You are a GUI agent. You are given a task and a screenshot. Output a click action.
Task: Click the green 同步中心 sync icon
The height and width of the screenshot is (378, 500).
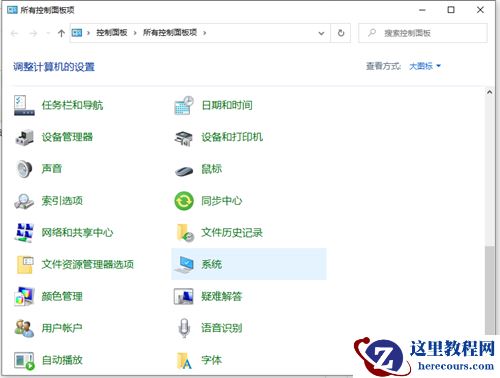pyautogui.click(x=184, y=201)
